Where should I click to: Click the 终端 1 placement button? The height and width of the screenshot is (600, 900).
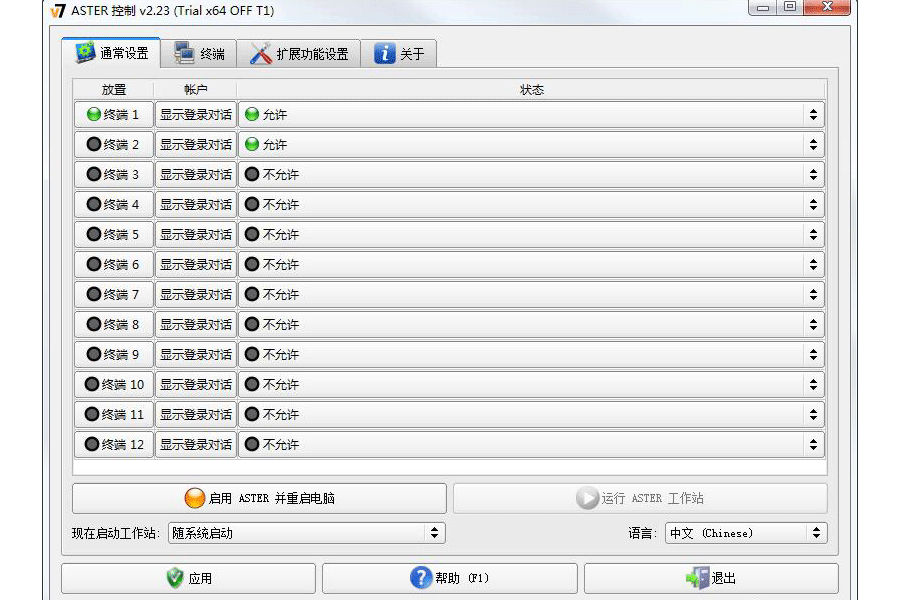tap(114, 114)
